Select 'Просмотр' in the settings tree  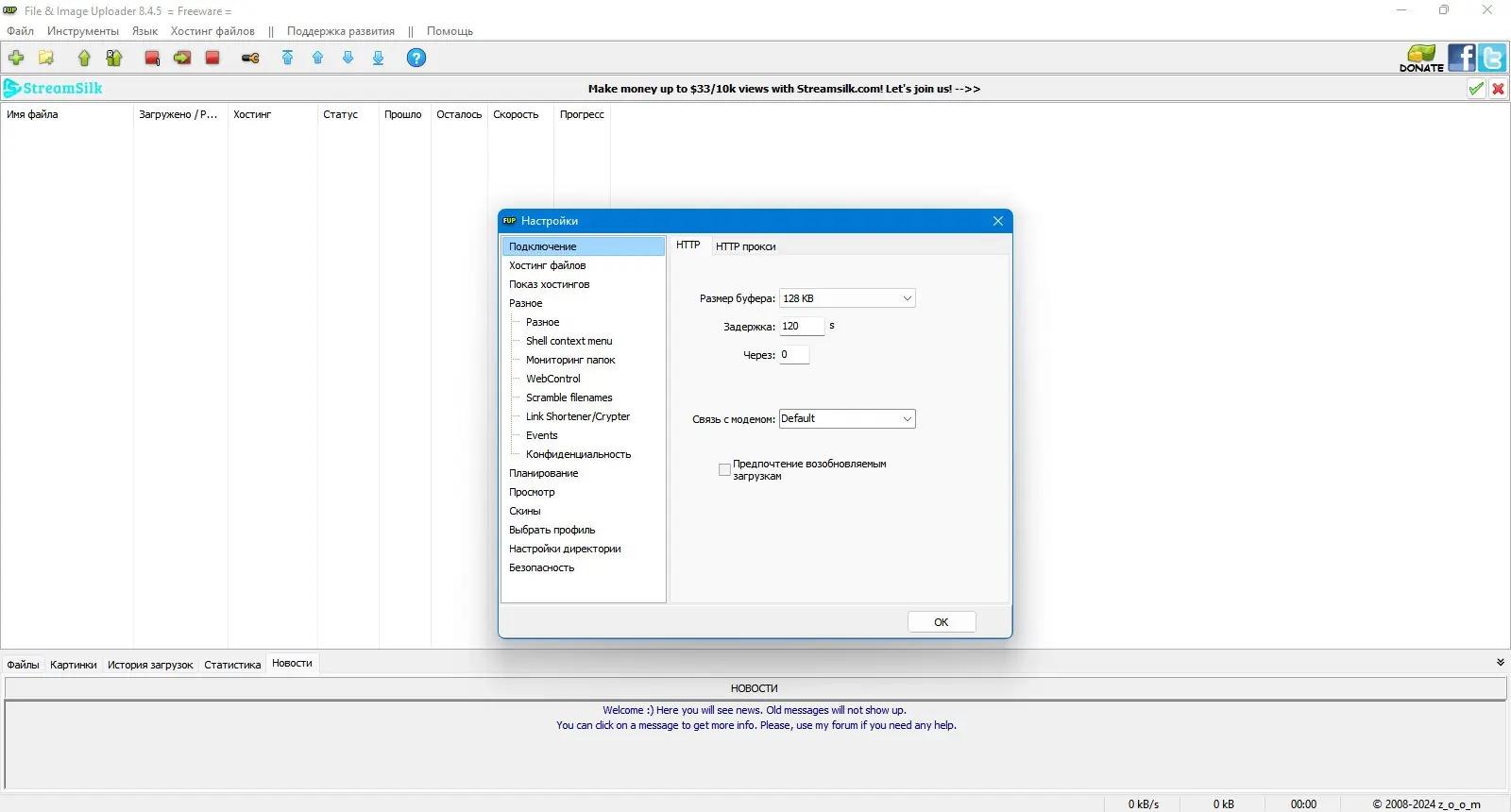click(533, 492)
